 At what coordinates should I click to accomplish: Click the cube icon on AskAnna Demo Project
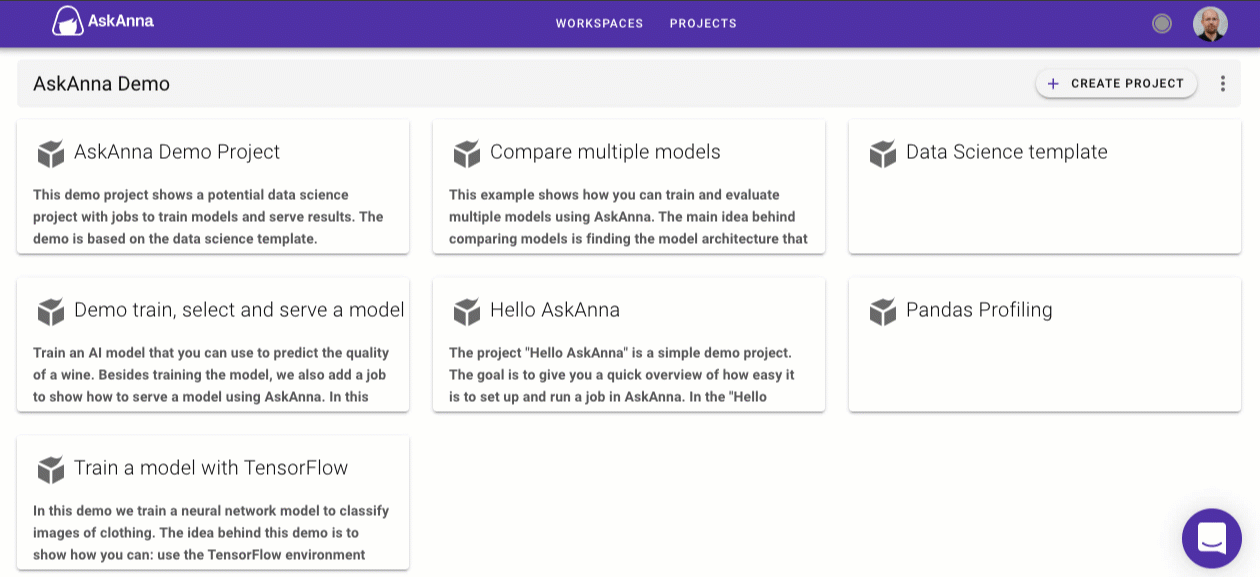click(50, 153)
